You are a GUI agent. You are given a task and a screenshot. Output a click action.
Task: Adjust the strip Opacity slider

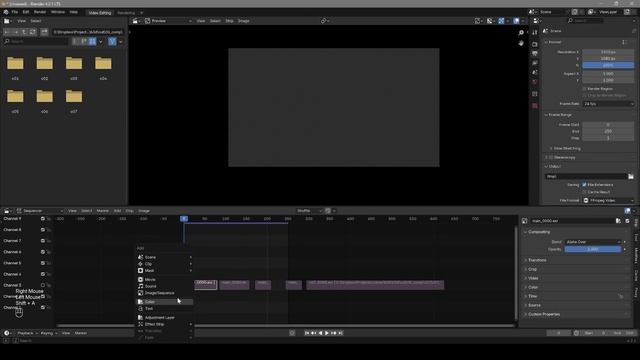tap(593, 249)
